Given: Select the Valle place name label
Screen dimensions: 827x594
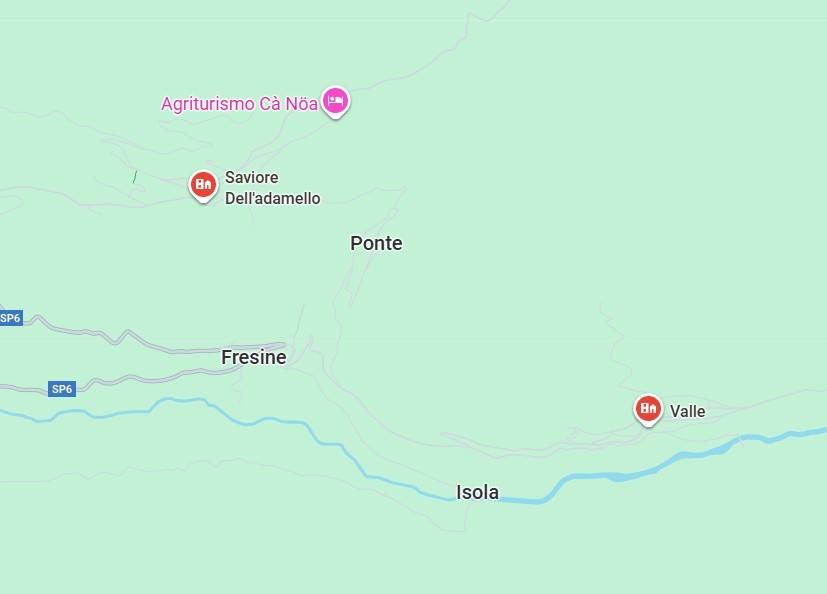Looking at the screenshot, I should click(x=687, y=411).
